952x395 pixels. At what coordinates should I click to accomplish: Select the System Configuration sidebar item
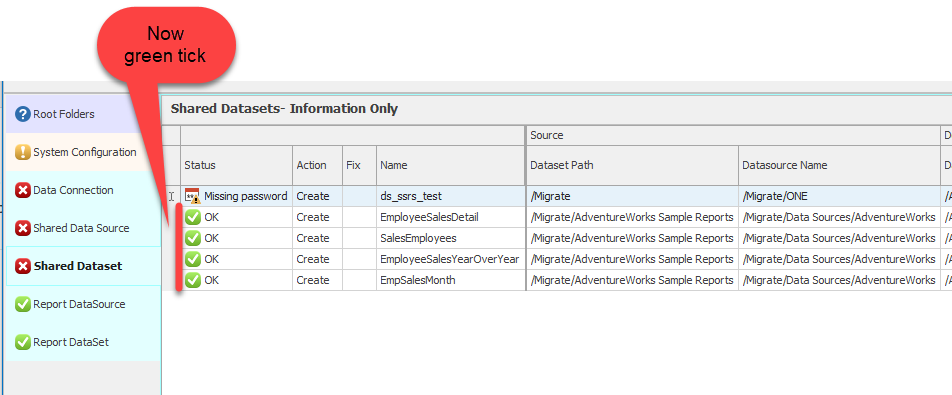83,152
